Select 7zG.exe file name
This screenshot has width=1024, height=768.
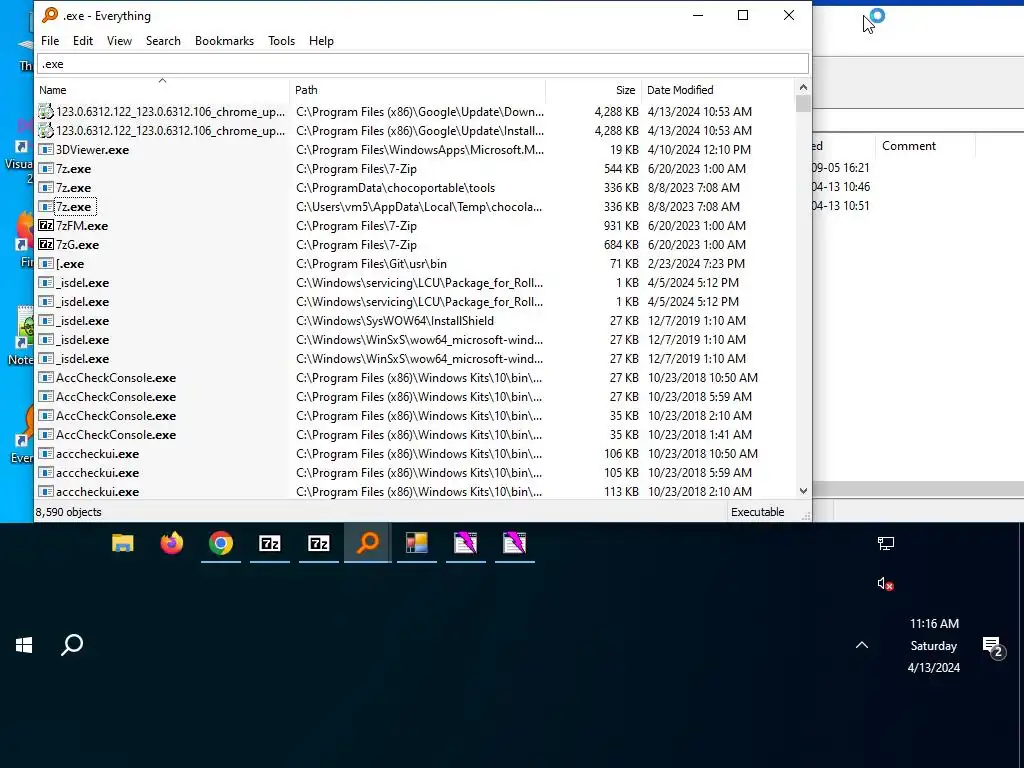coord(77,245)
